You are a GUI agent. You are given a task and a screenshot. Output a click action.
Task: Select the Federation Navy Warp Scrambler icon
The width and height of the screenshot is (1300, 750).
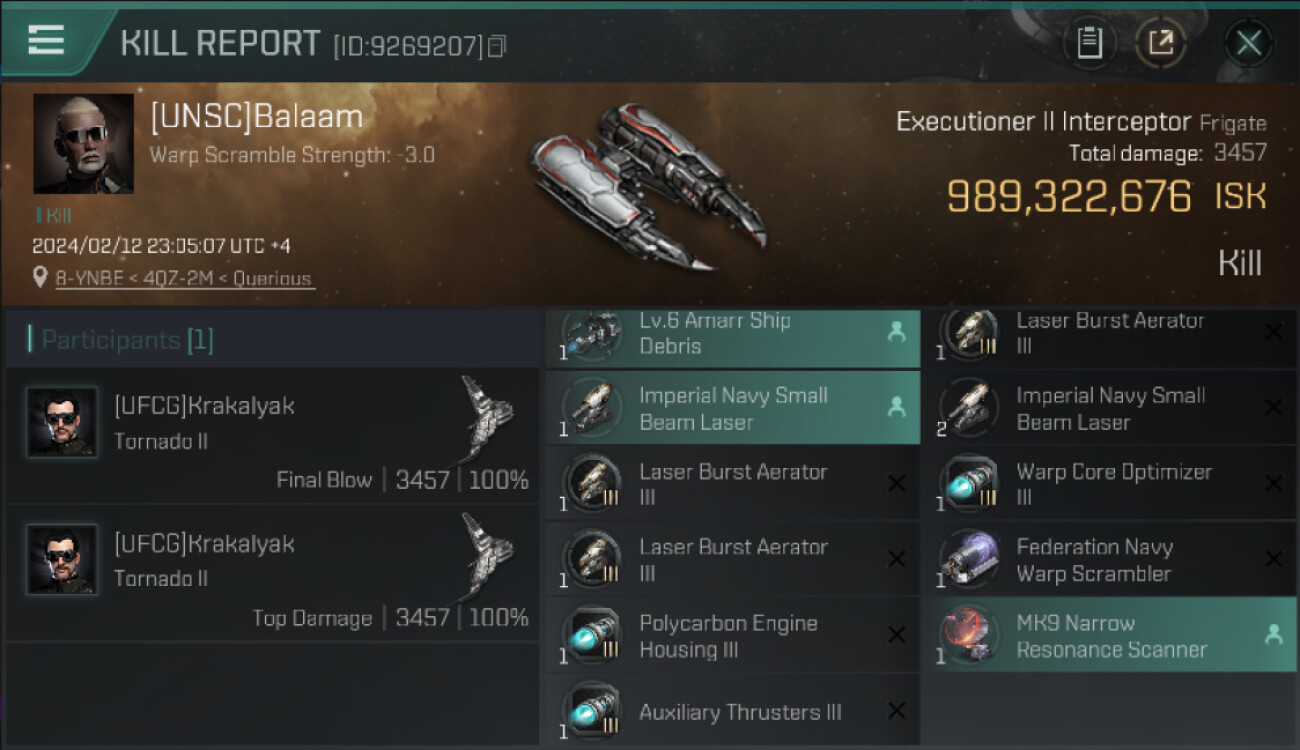[970, 560]
